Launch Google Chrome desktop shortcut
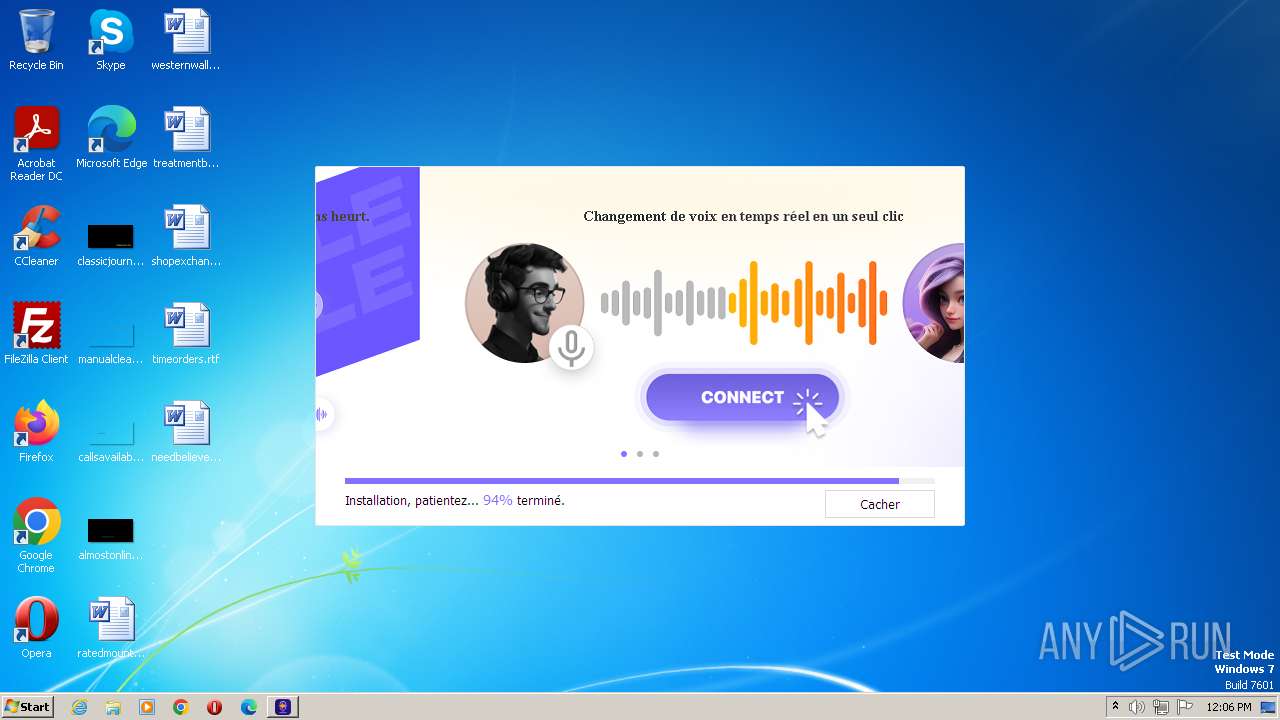Screen dimensions: 1280x720 pyautogui.click(x=36, y=536)
